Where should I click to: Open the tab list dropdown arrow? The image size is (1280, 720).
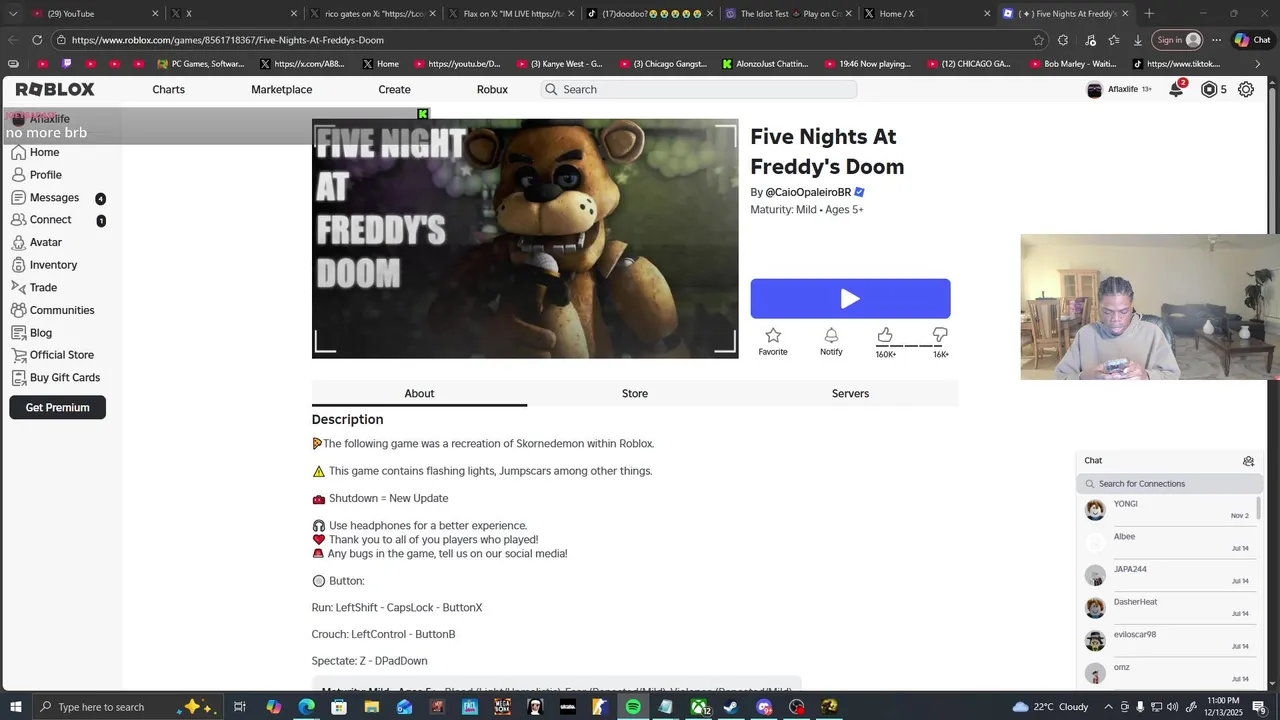click(x=13, y=14)
